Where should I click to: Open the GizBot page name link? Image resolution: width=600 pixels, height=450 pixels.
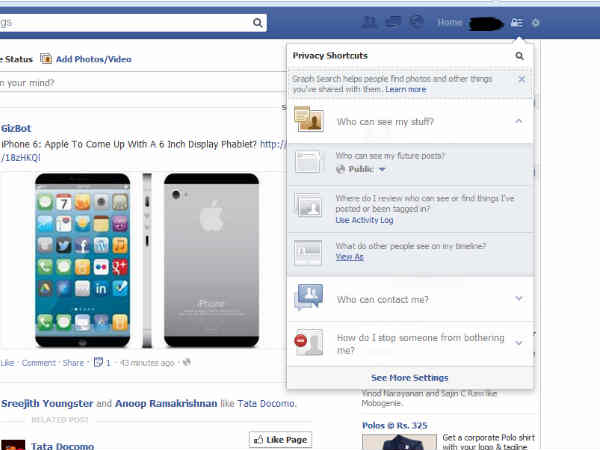tap(16, 128)
